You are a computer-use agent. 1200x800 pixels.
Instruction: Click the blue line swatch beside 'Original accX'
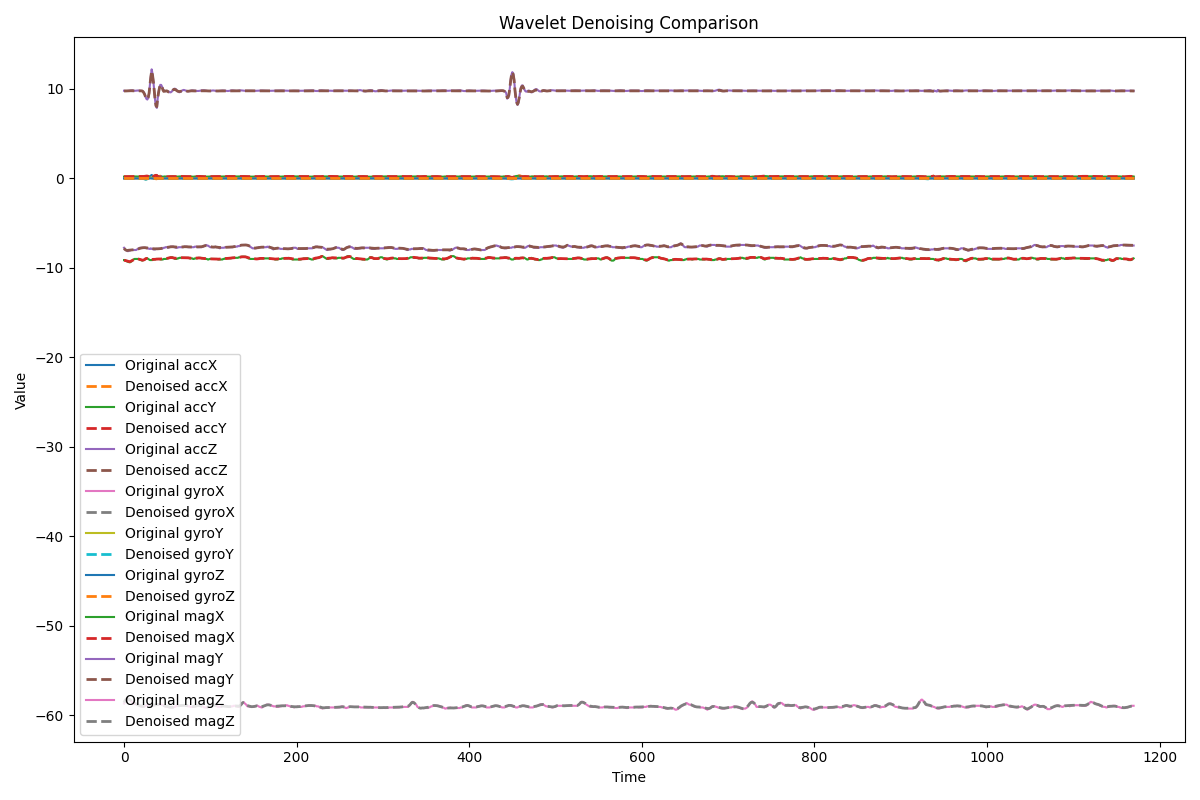(100, 366)
